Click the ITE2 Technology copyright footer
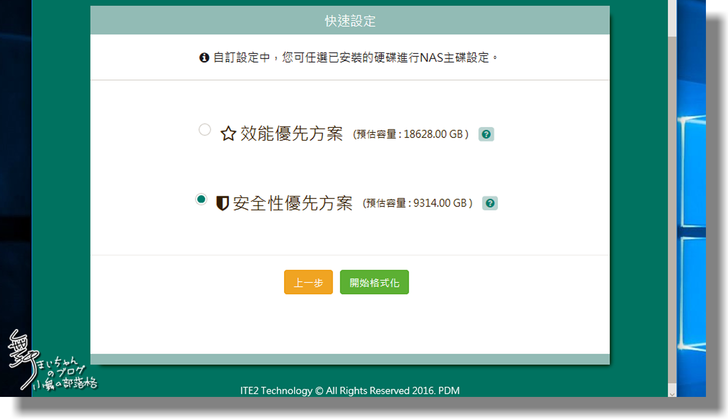The width and height of the screenshot is (728, 419). pyautogui.click(x=349, y=390)
